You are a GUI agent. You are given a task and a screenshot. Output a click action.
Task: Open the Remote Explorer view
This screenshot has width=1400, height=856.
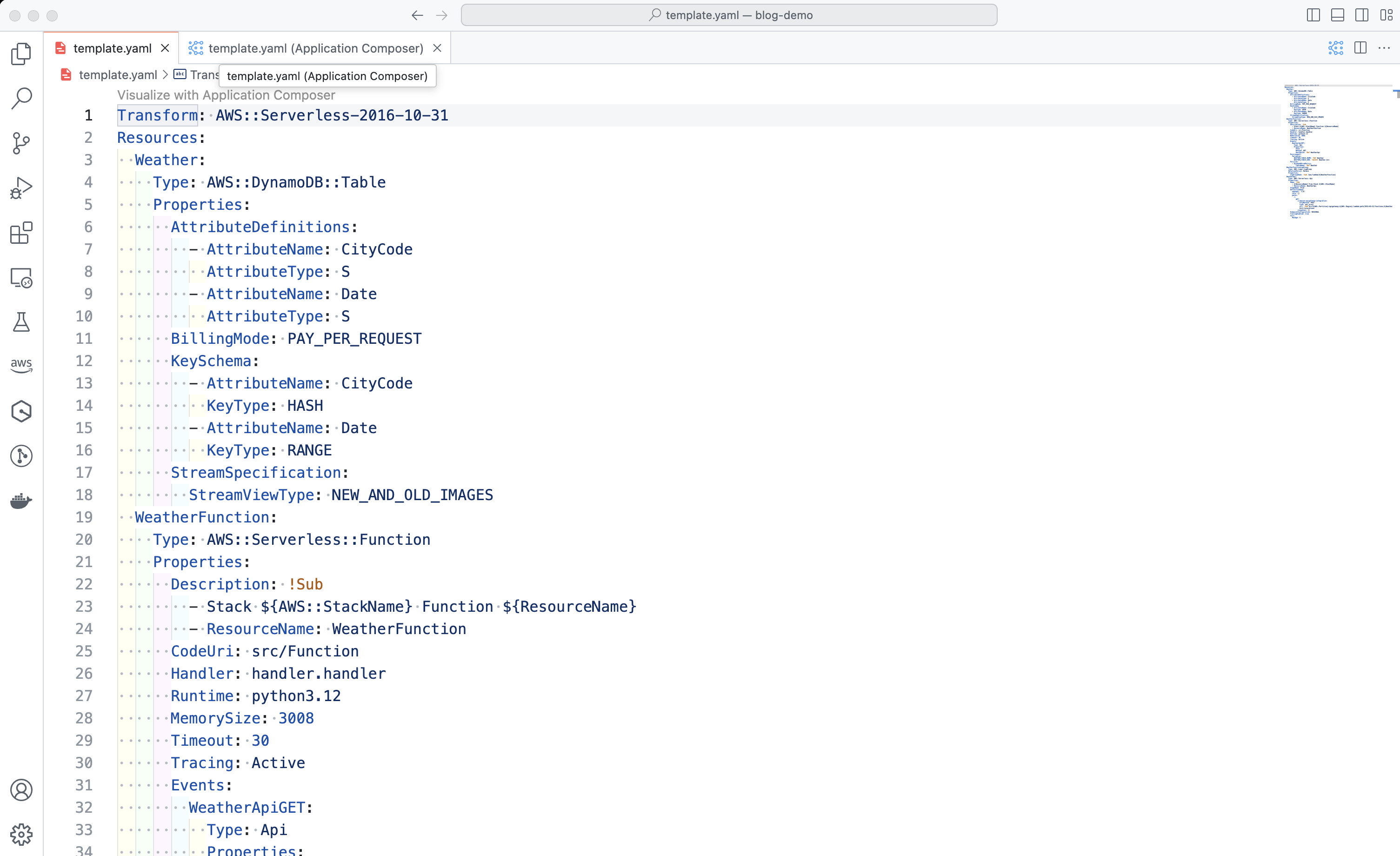point(21,277)
